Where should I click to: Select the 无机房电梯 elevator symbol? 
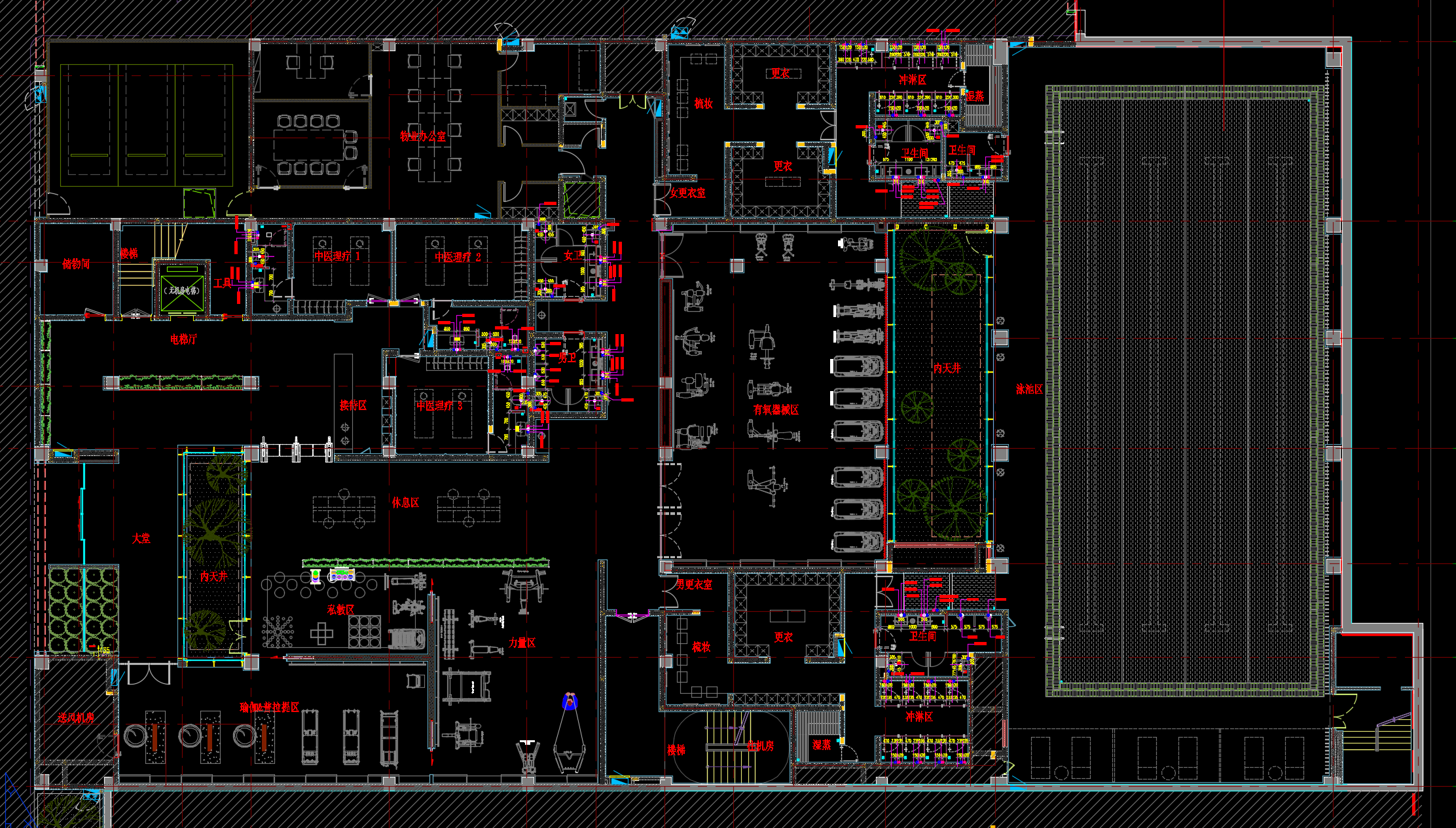182,290
